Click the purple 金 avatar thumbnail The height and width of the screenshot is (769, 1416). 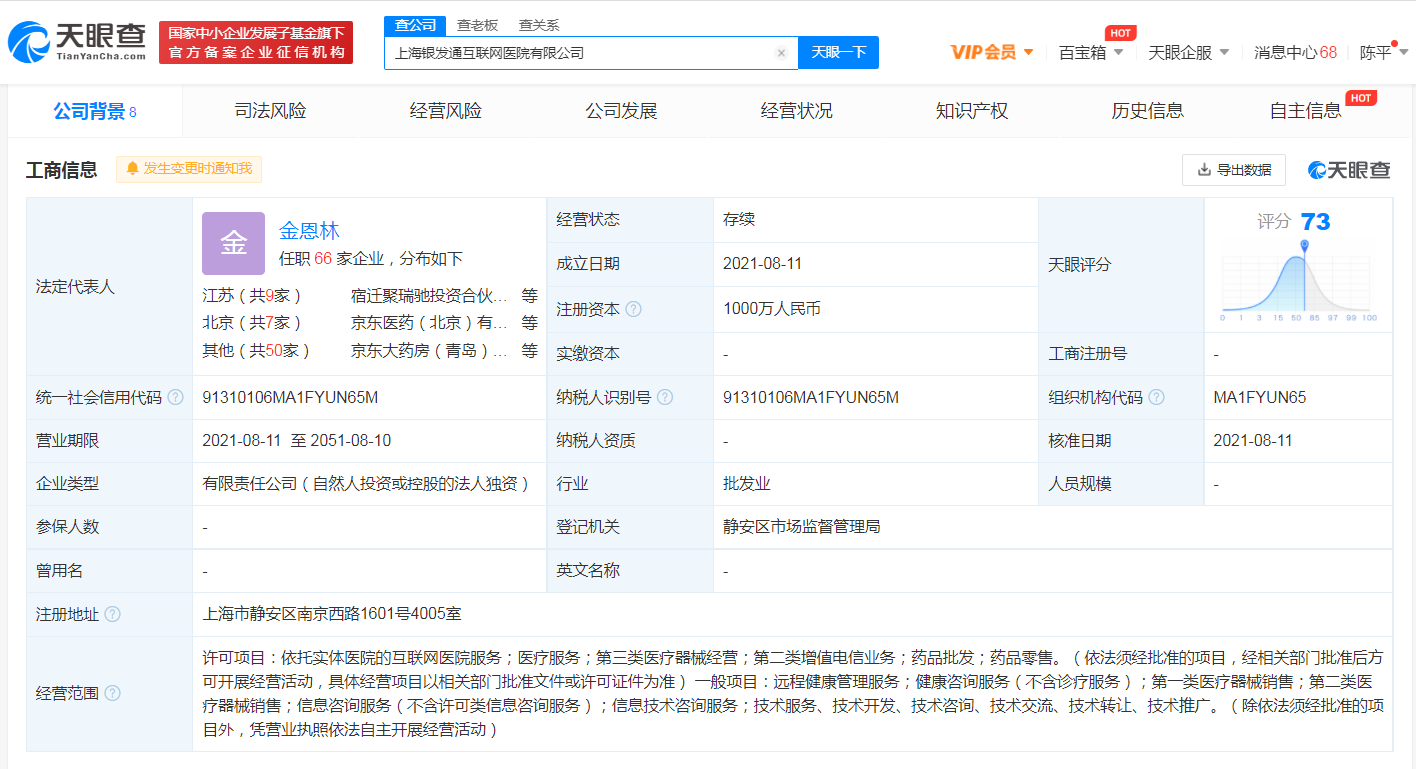tap(233, 243)
